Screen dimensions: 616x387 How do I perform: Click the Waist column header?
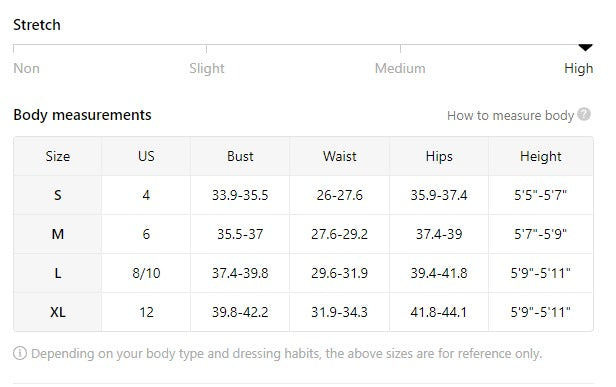[339, 156]
